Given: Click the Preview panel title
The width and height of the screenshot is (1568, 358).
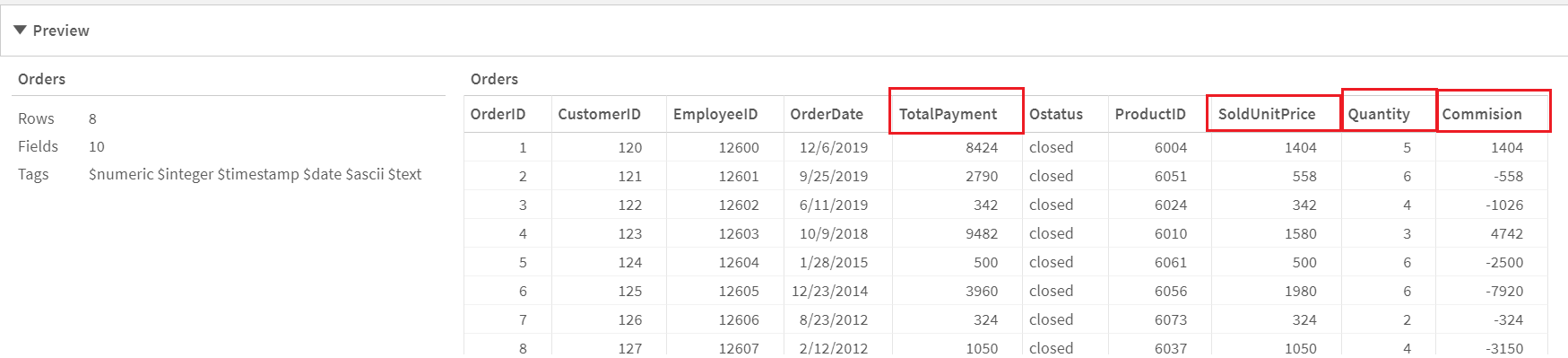Looking at the screenshot, I should [x=61, y=31].
